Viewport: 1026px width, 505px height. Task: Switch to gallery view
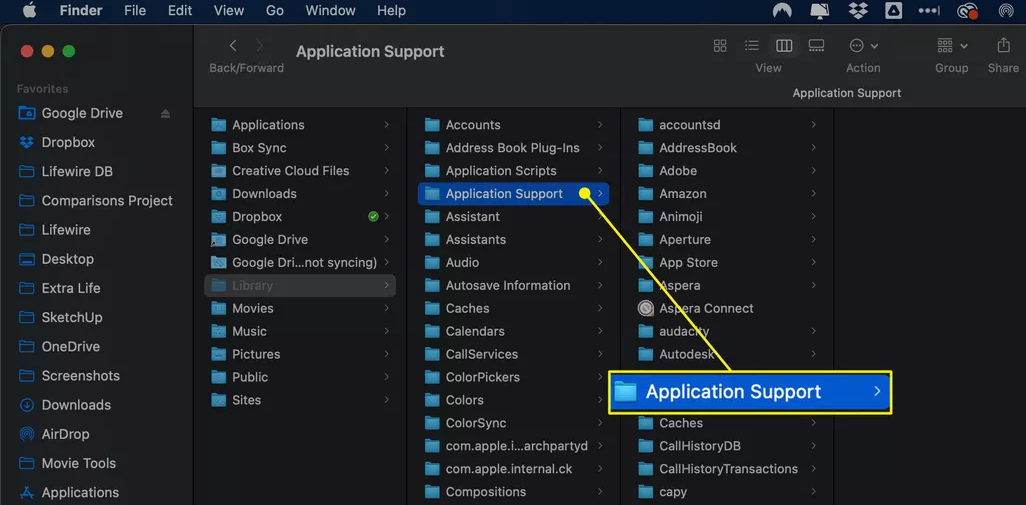point(816,45)
